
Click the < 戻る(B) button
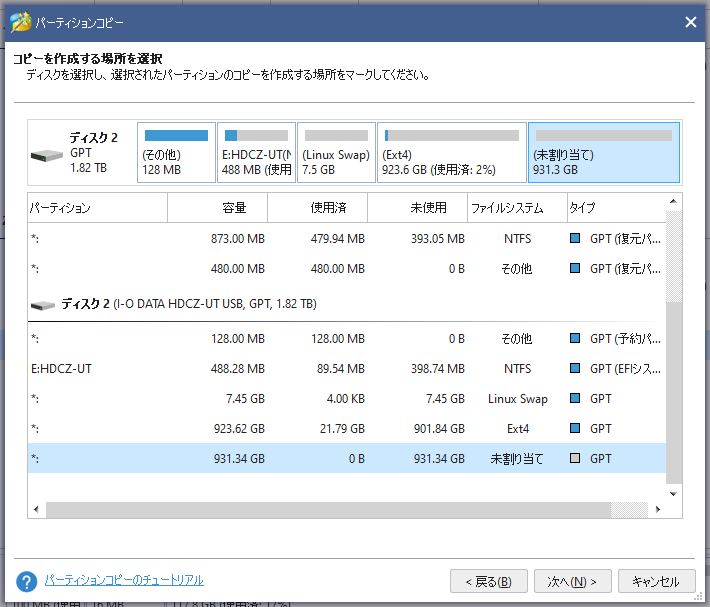pos(489,581)
